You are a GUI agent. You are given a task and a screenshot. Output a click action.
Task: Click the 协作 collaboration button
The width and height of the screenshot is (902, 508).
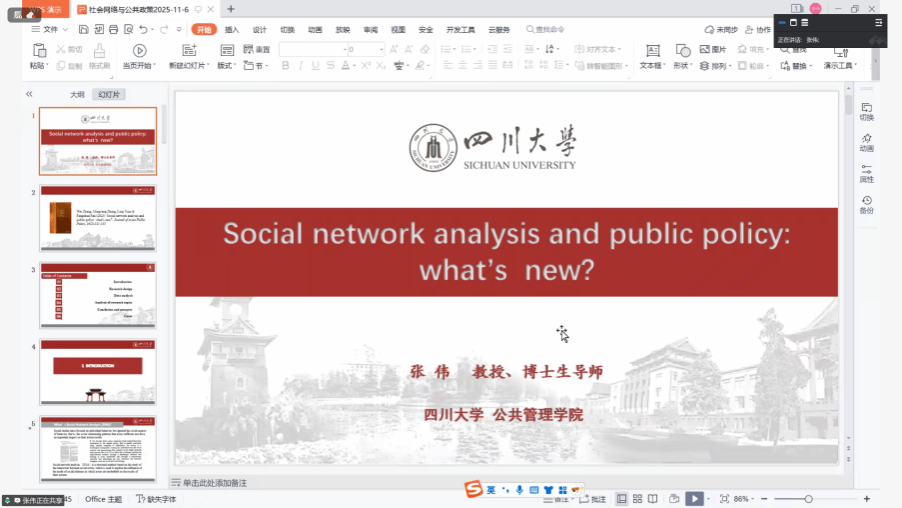click(x=758, y=30)
